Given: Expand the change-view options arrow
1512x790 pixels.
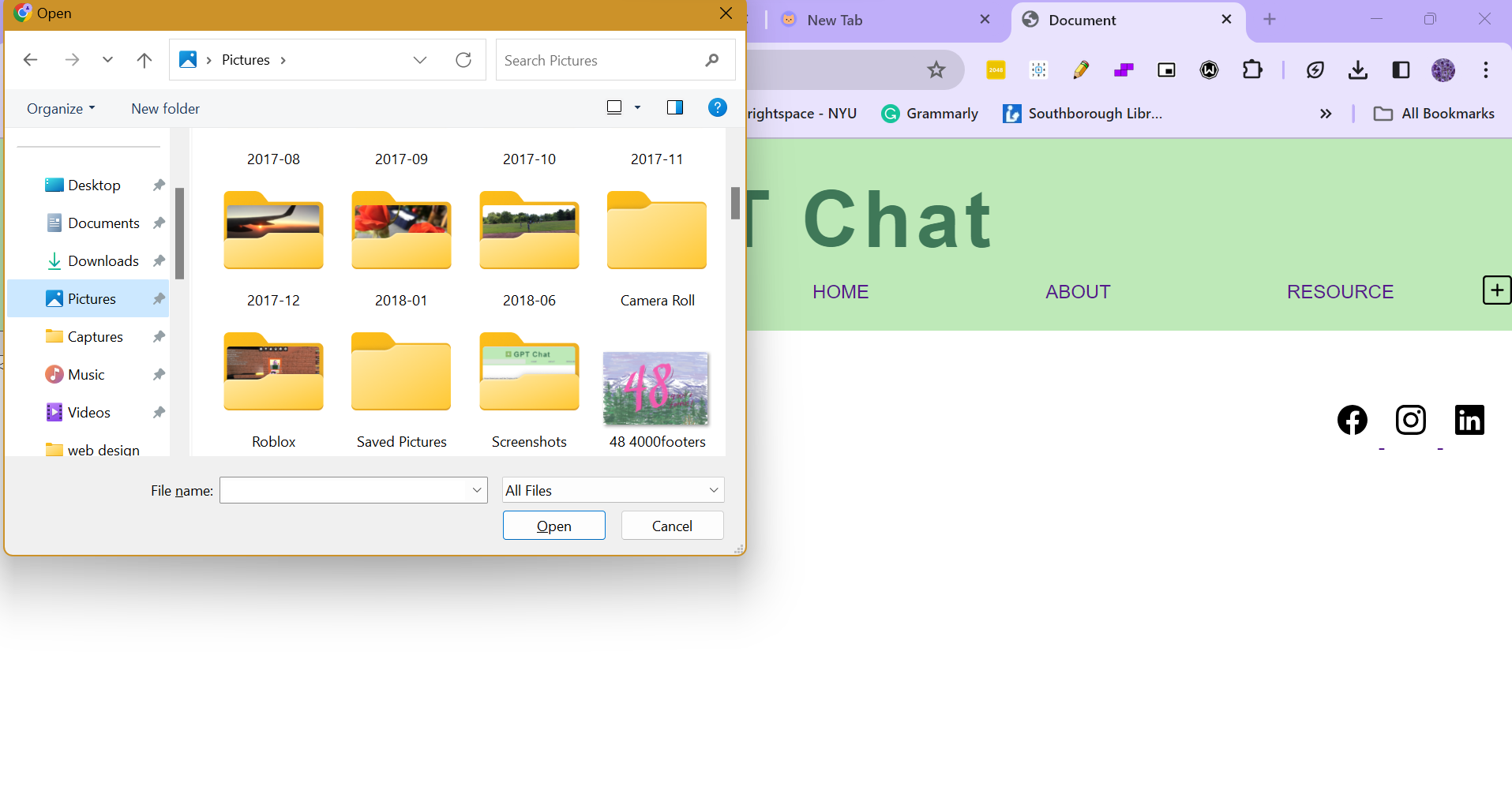Looking at the screenshot, I should [x=636, y=107].
